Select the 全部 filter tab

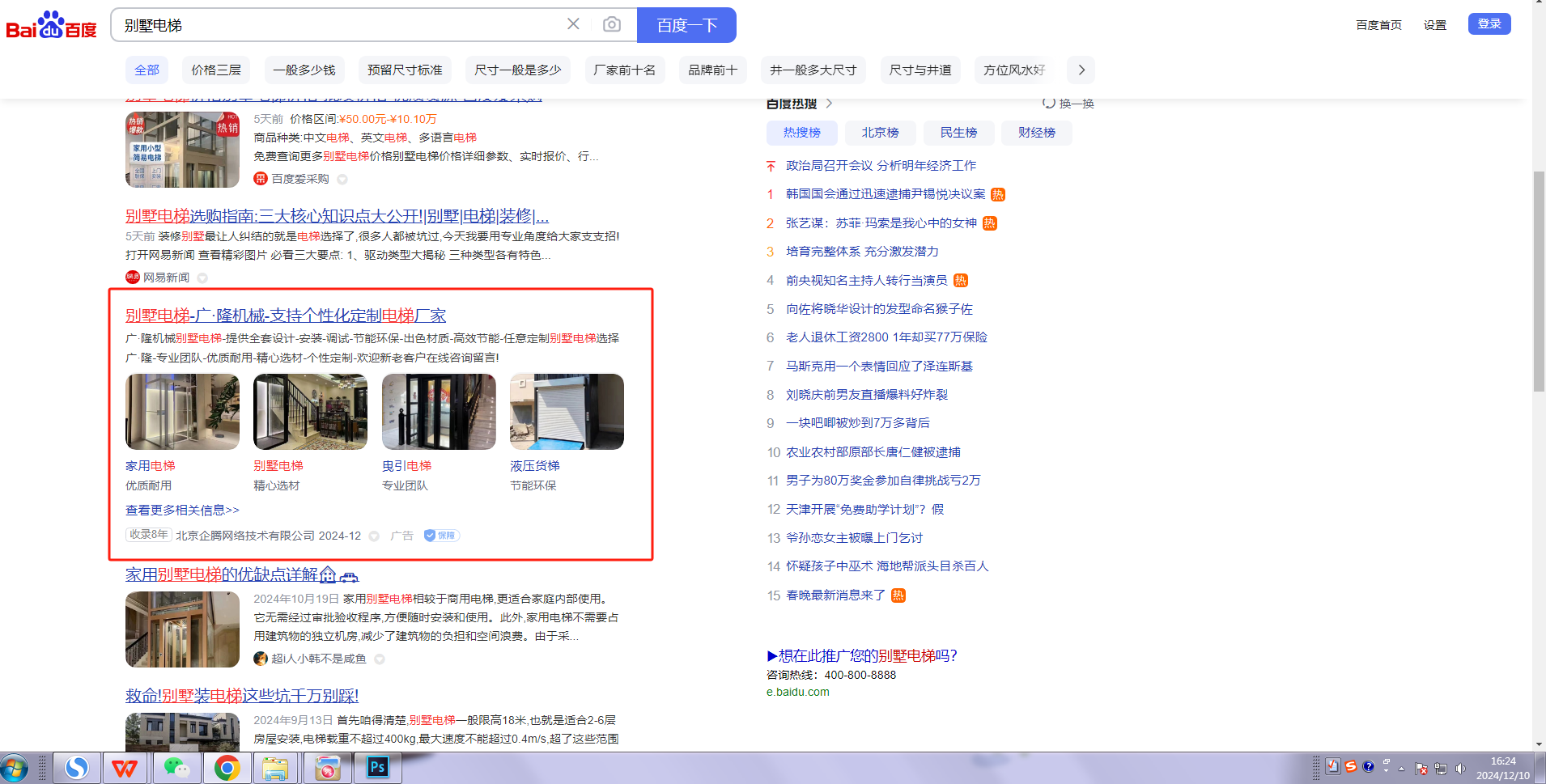click(147, 70)
